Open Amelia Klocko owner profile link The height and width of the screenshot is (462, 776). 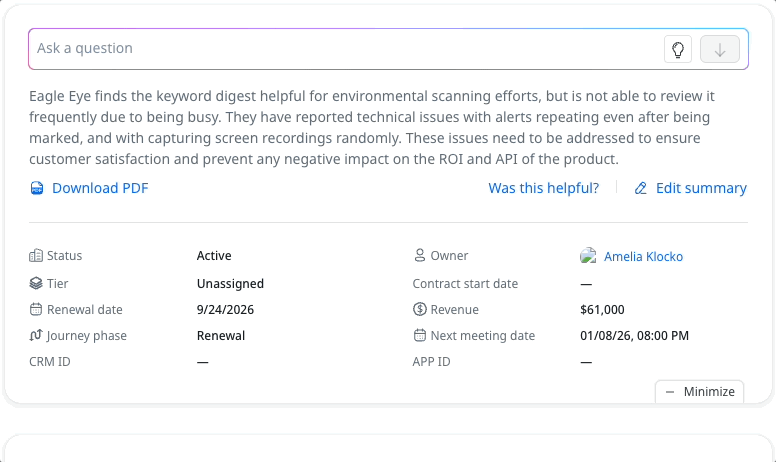(643, 257)
